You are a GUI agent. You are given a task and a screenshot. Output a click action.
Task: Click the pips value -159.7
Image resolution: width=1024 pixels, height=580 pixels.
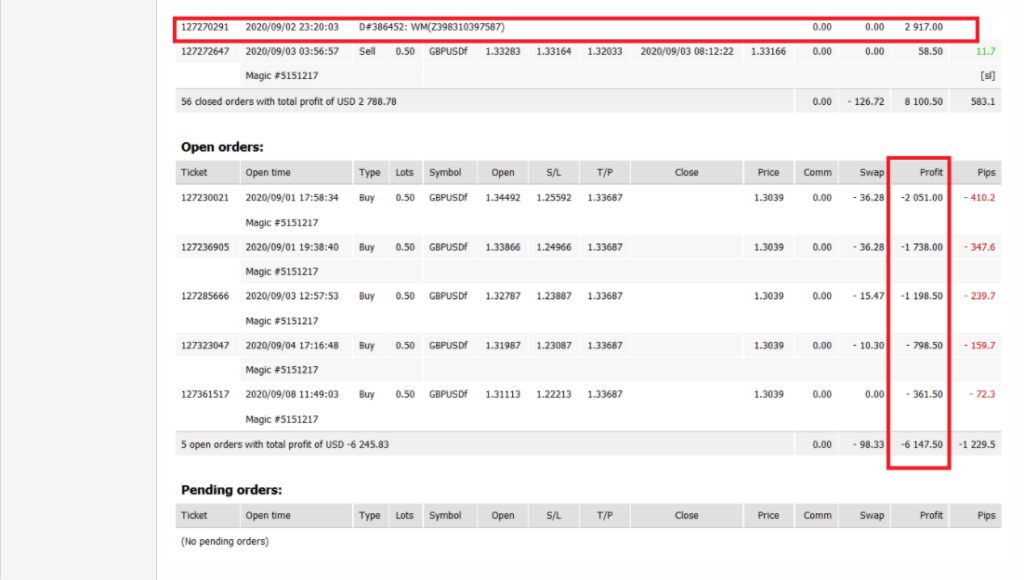(x=980, y=346)
